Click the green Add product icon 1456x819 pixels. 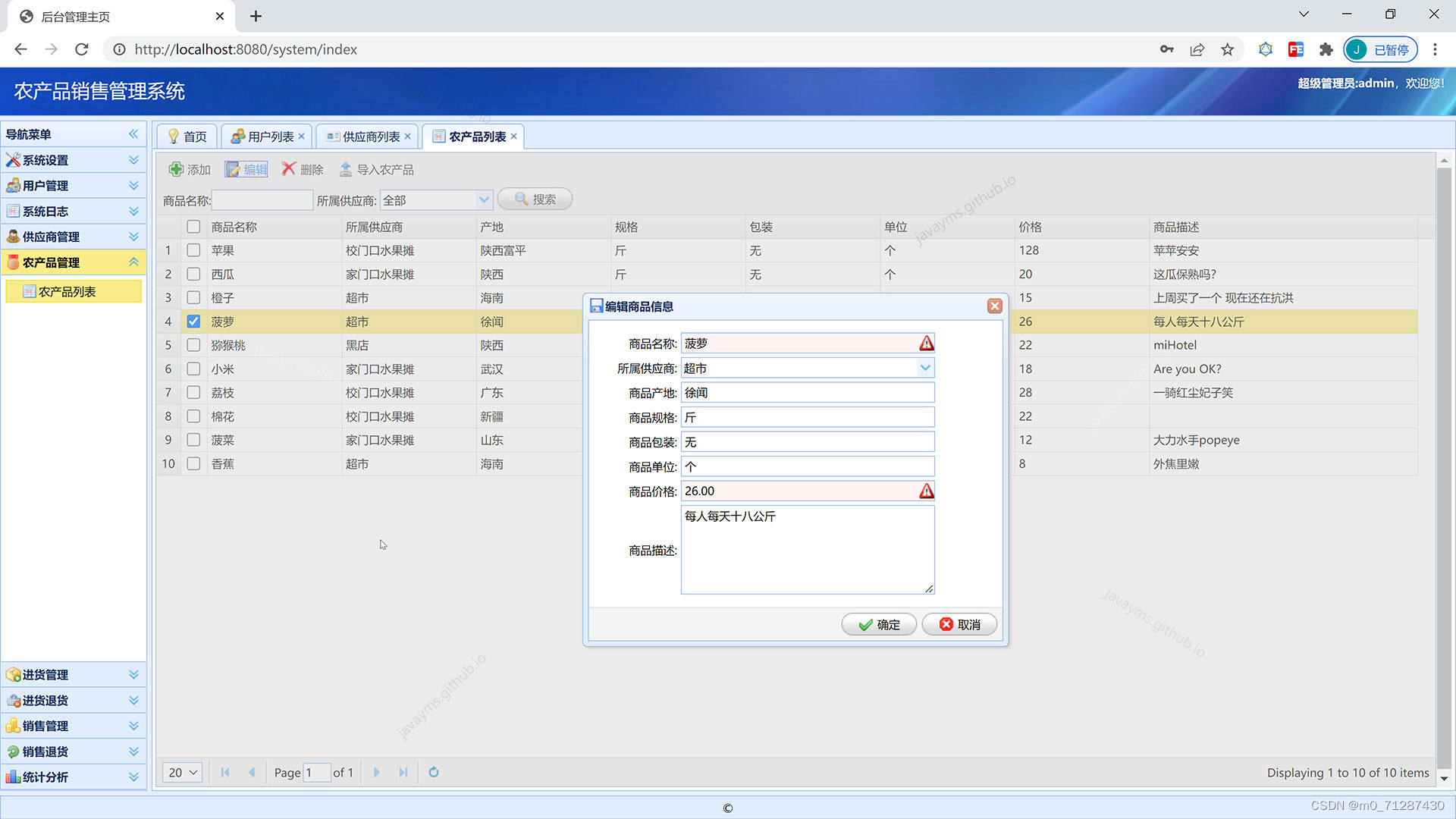coord(176,169)
